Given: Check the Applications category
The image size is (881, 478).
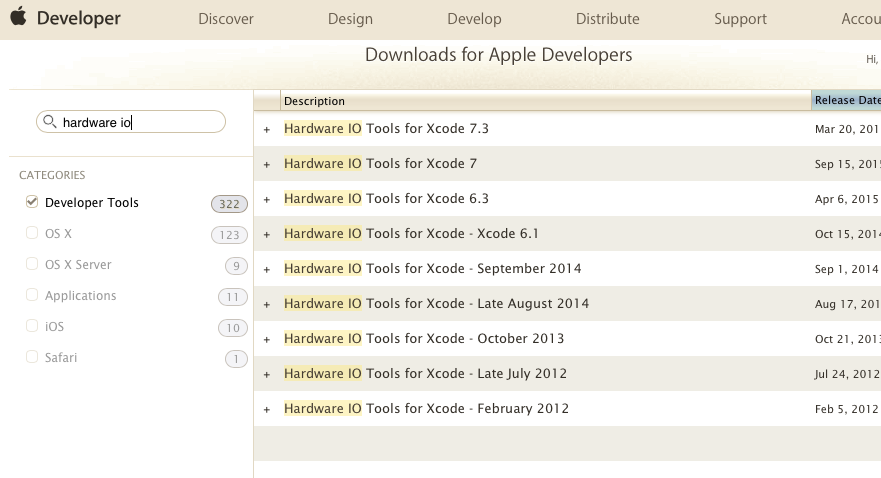Looking at the screenshot, I should click(x=32, y=294).
